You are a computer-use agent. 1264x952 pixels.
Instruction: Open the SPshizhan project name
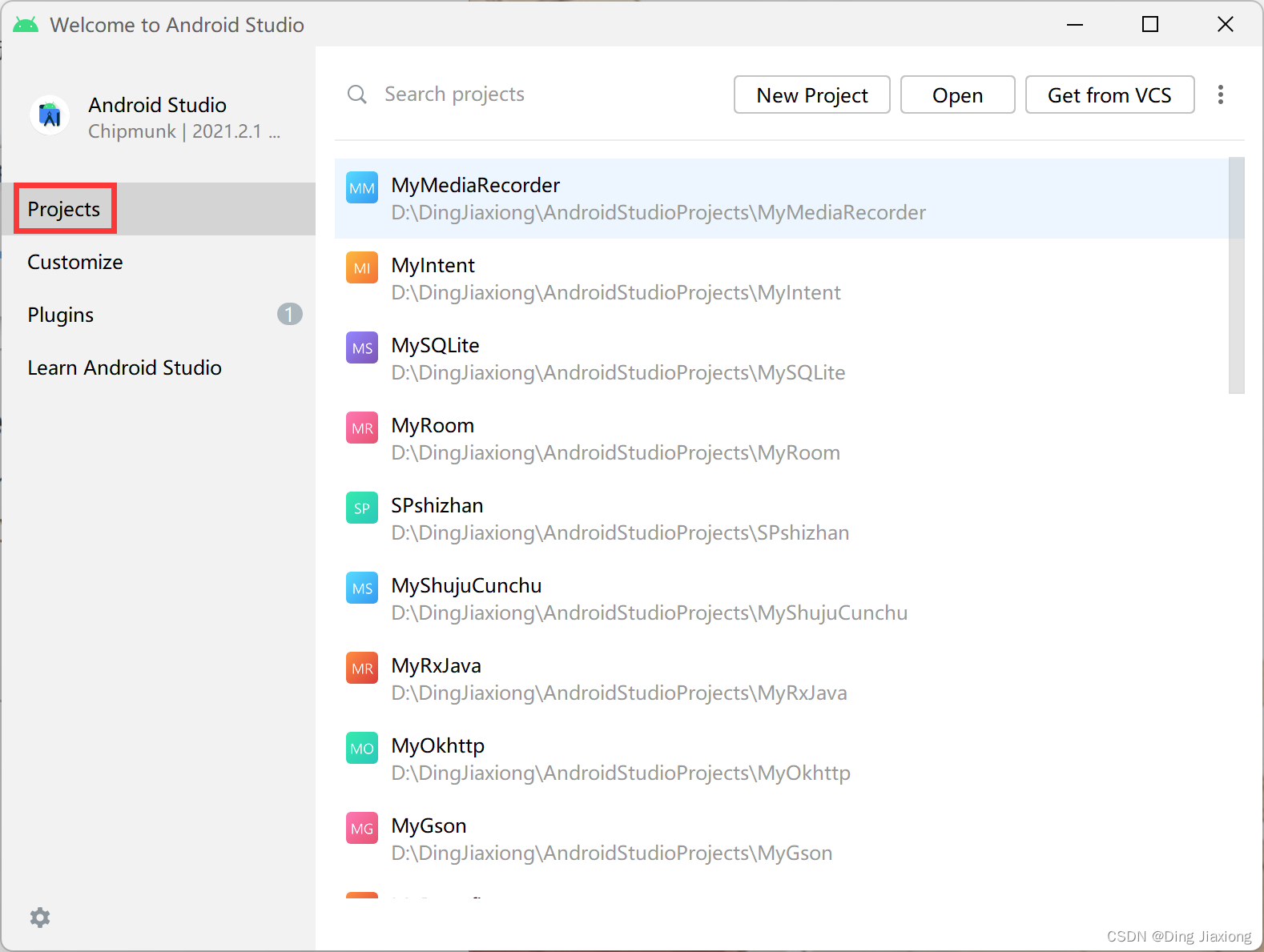pos(437,505)
